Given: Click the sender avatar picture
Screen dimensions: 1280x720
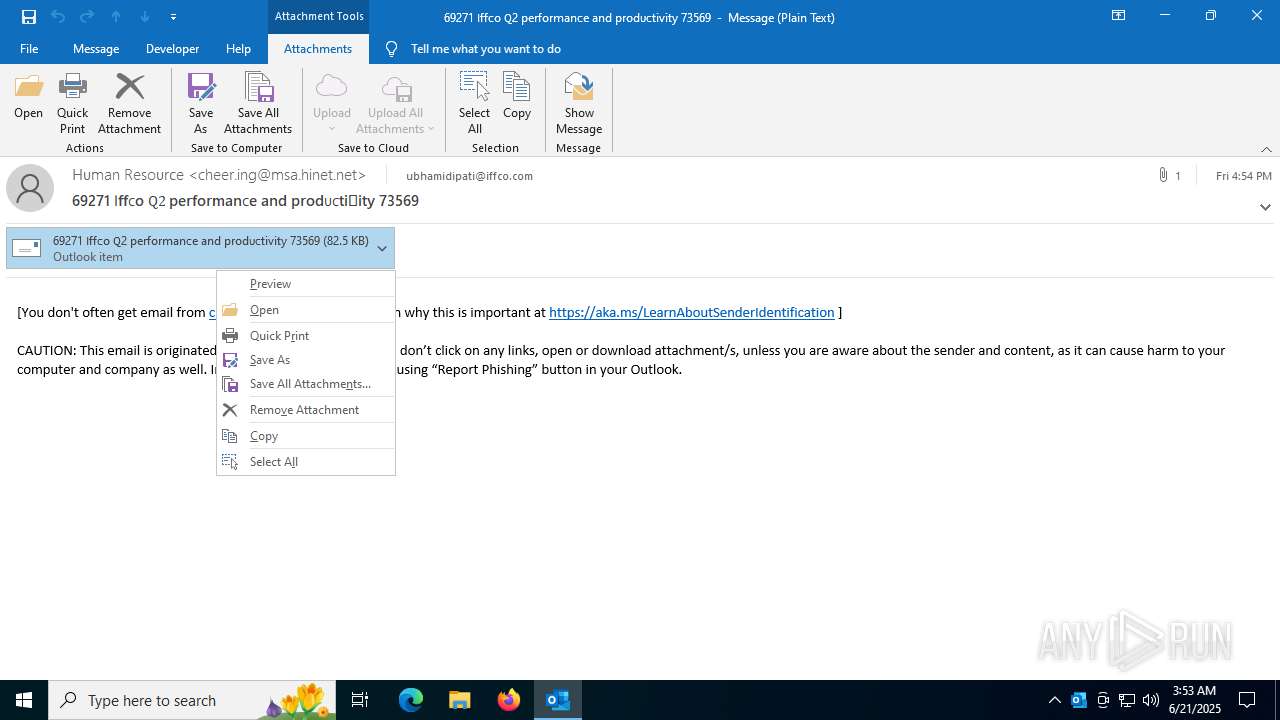Looking at the screenshot, I should pos(30,188).
